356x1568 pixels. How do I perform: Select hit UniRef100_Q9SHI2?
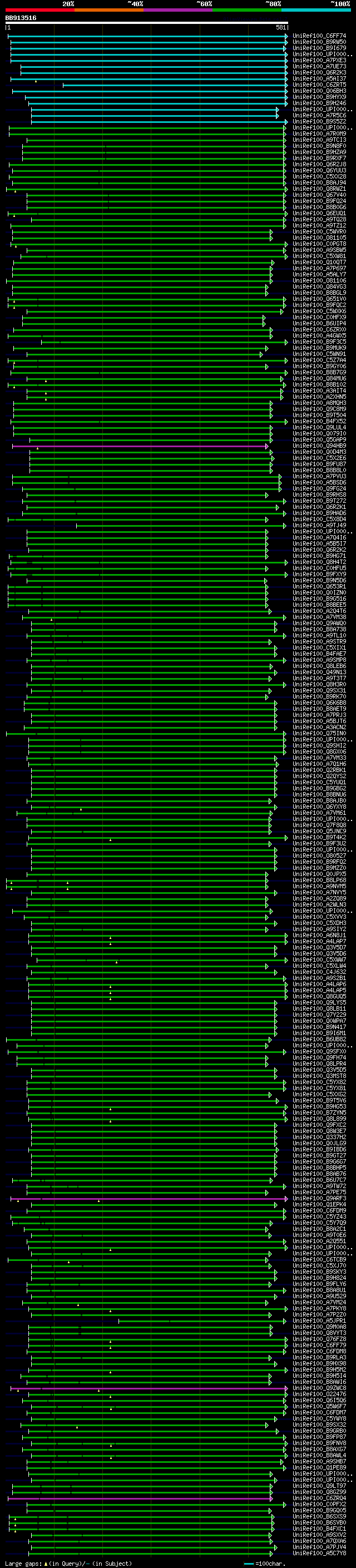[319, 746]
